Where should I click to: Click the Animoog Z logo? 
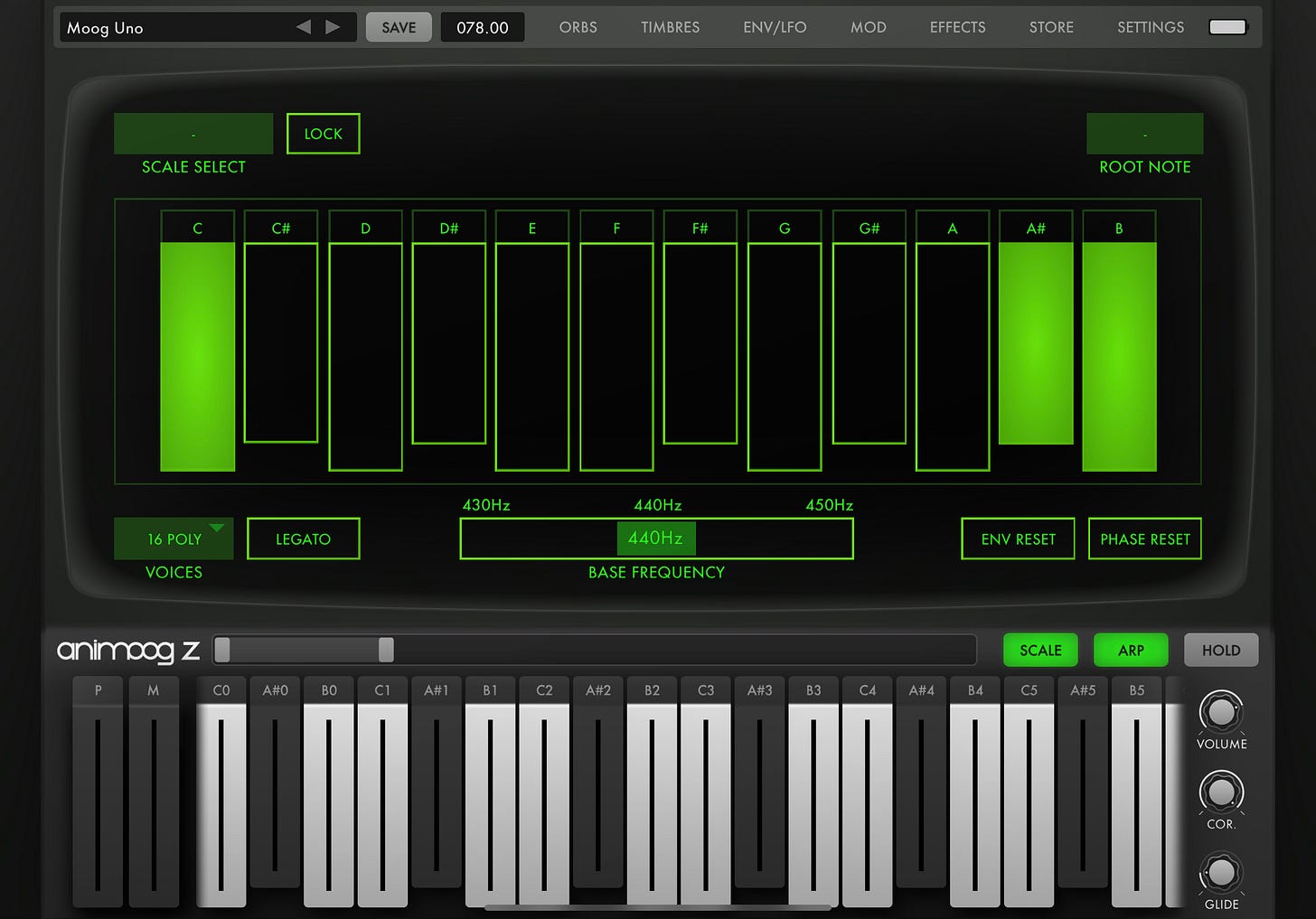click(128, 651)
